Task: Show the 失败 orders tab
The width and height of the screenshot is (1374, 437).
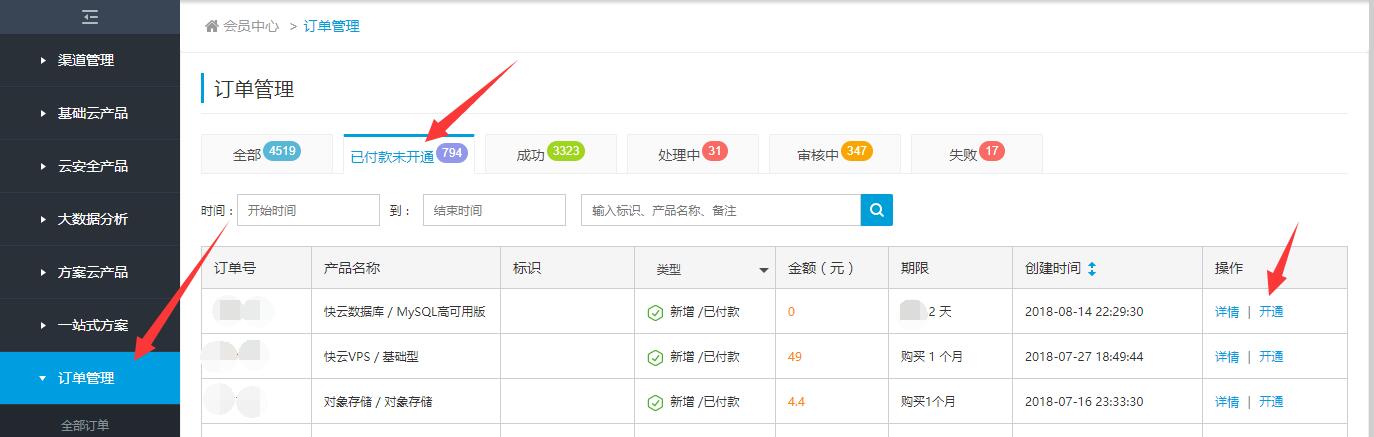Action: [976, 155]
